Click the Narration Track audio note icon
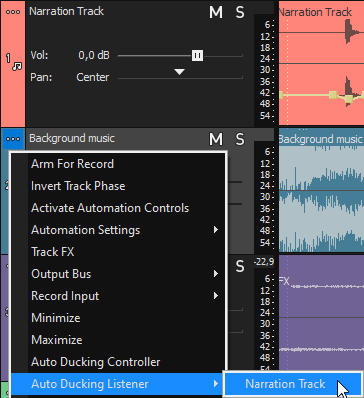Screen dimensions: 364x398 (17, 67)
